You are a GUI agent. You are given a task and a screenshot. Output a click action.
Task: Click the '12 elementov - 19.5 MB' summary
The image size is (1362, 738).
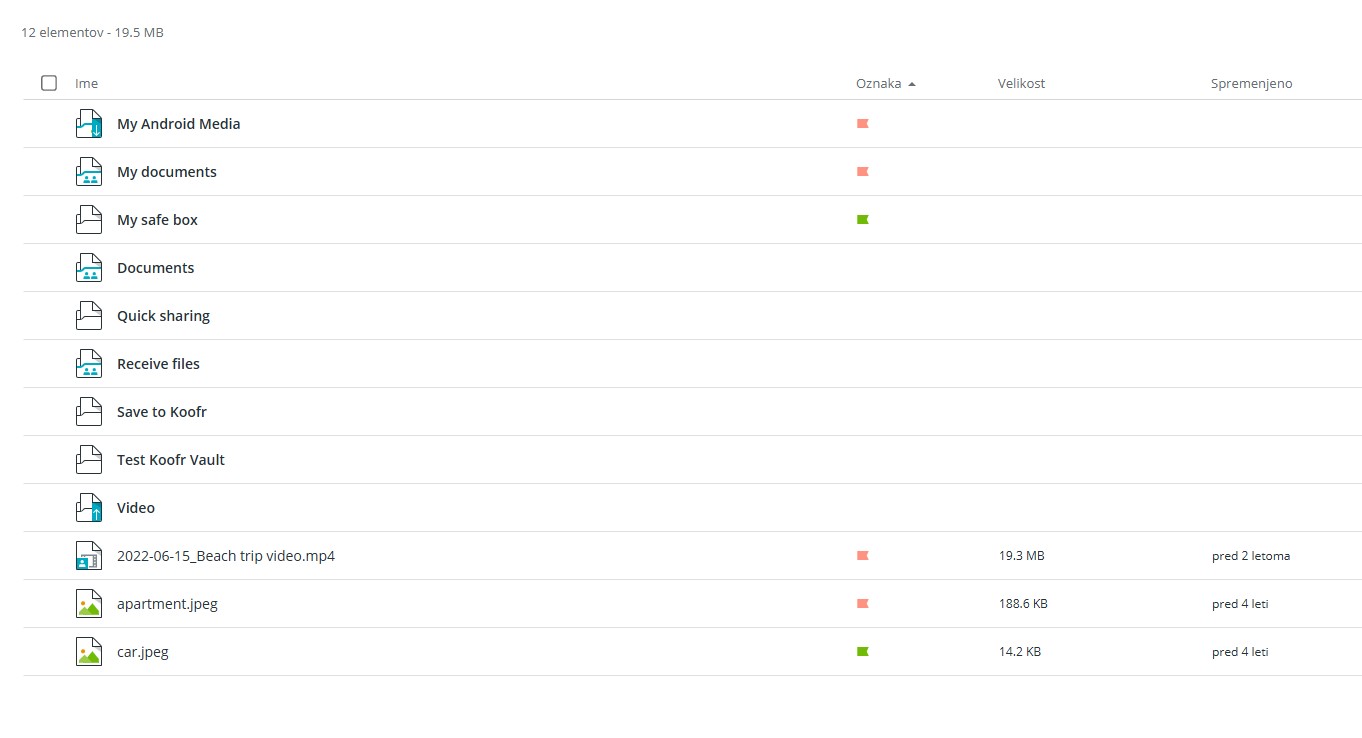tap(92, 33)
